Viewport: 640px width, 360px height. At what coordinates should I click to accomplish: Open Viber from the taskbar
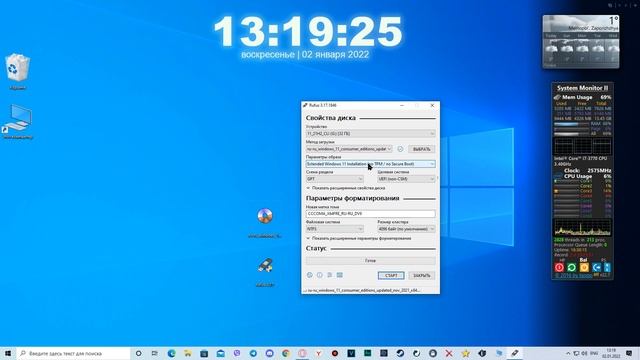coord(237,353)
